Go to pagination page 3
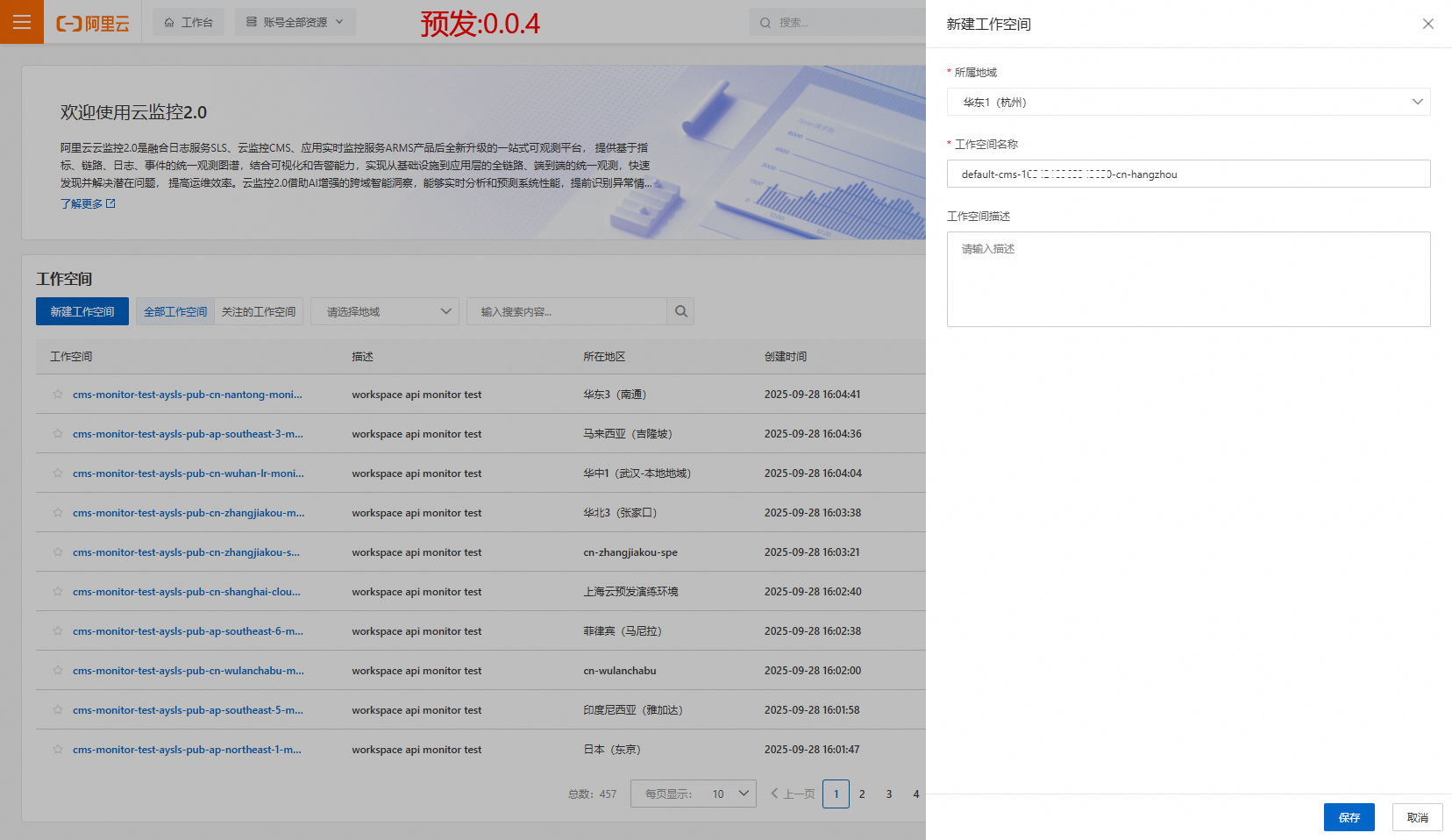This screenshot has width=1452, height=840. 889,794
